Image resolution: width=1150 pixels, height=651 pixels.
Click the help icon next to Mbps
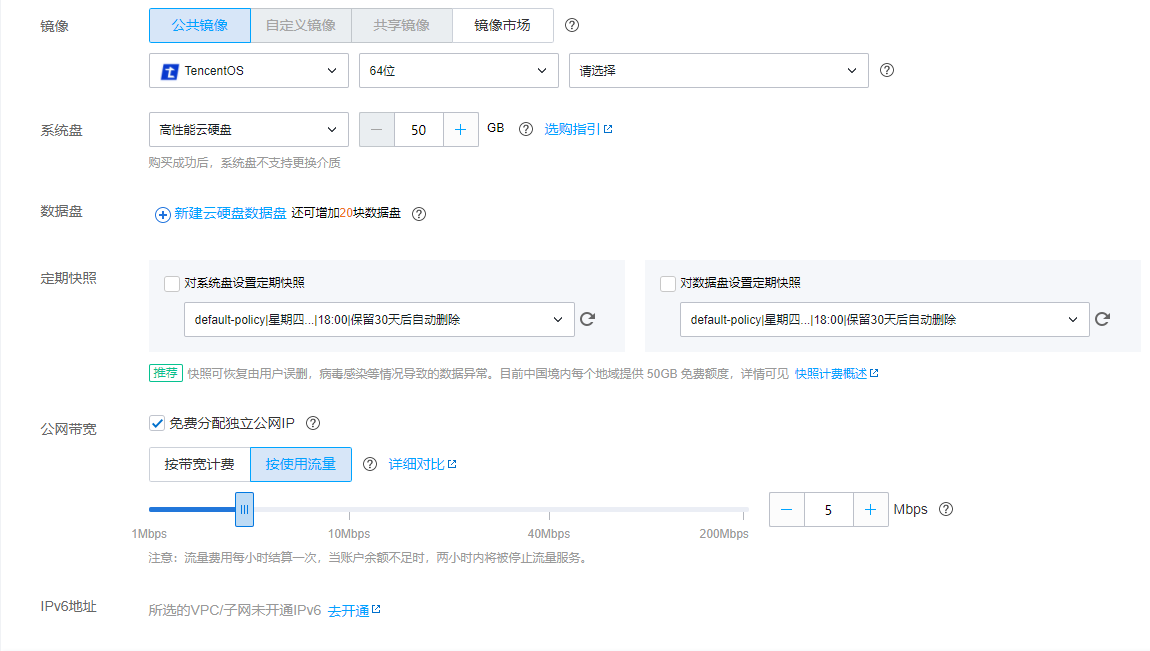945,509
